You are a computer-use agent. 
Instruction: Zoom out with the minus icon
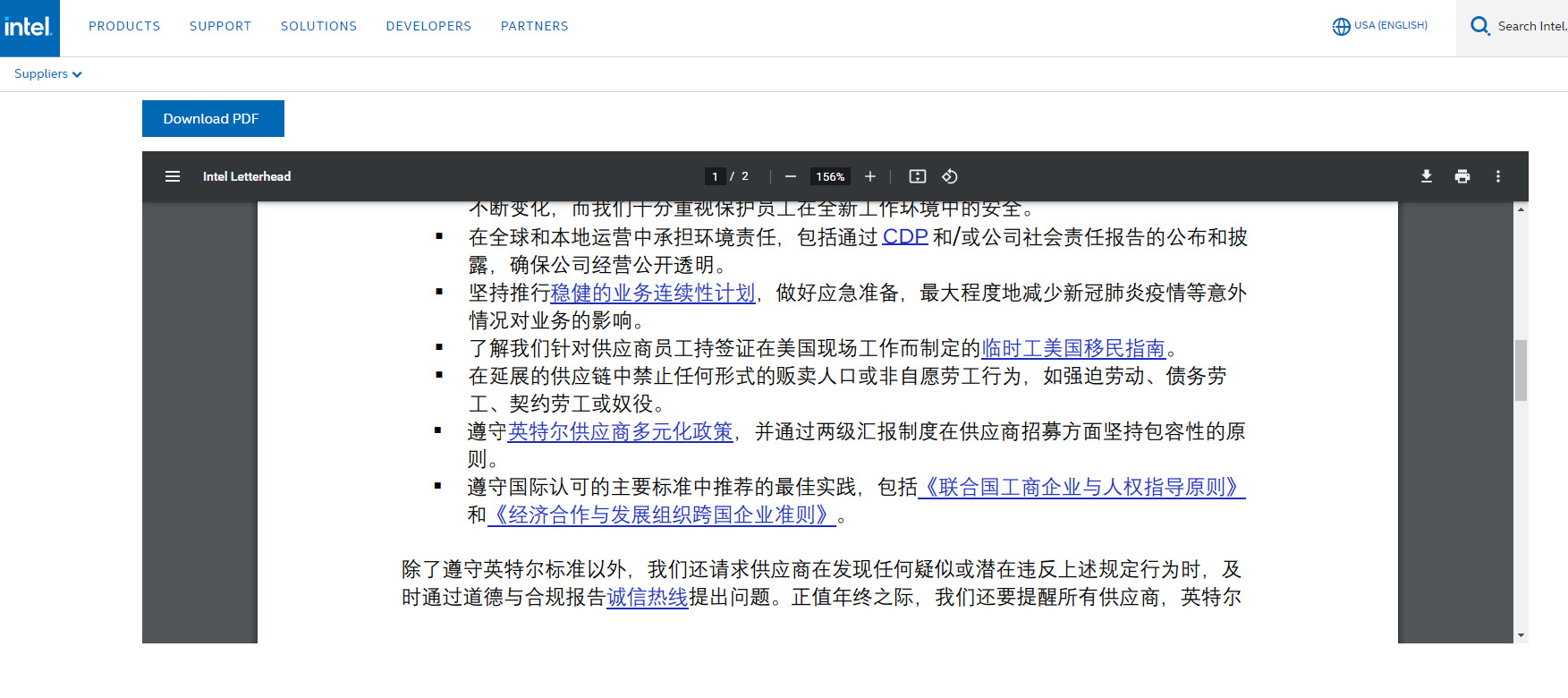[x=790, y=176]
